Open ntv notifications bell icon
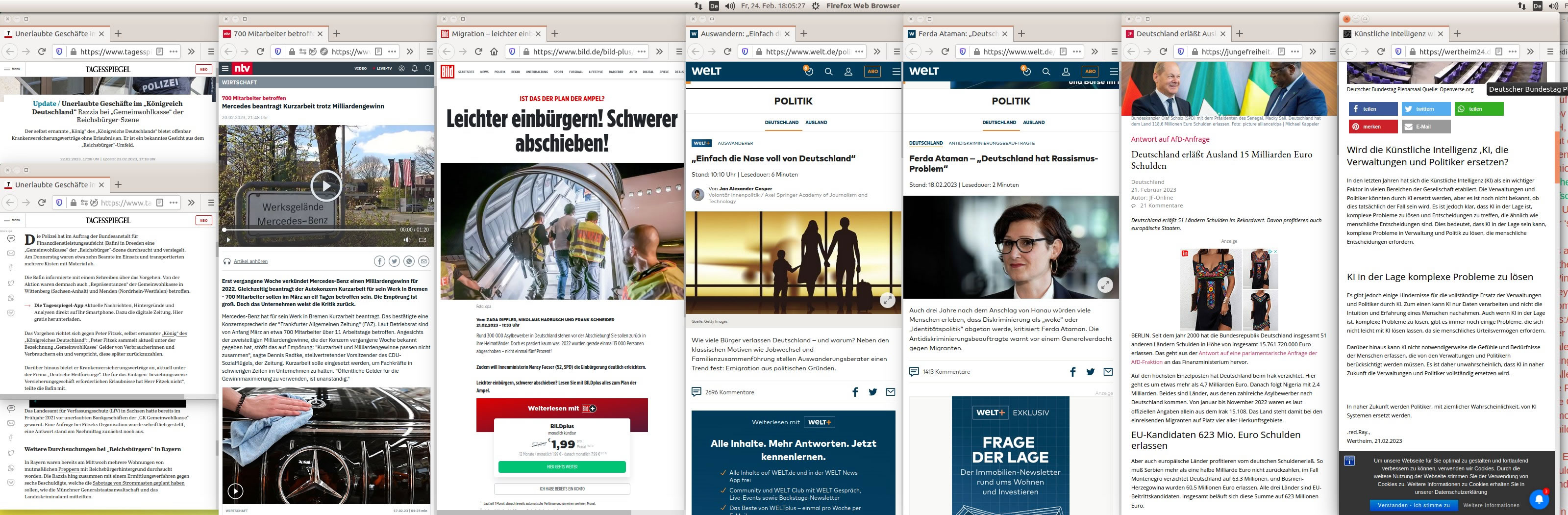The image size is (1568, 515). pos(415,69)
